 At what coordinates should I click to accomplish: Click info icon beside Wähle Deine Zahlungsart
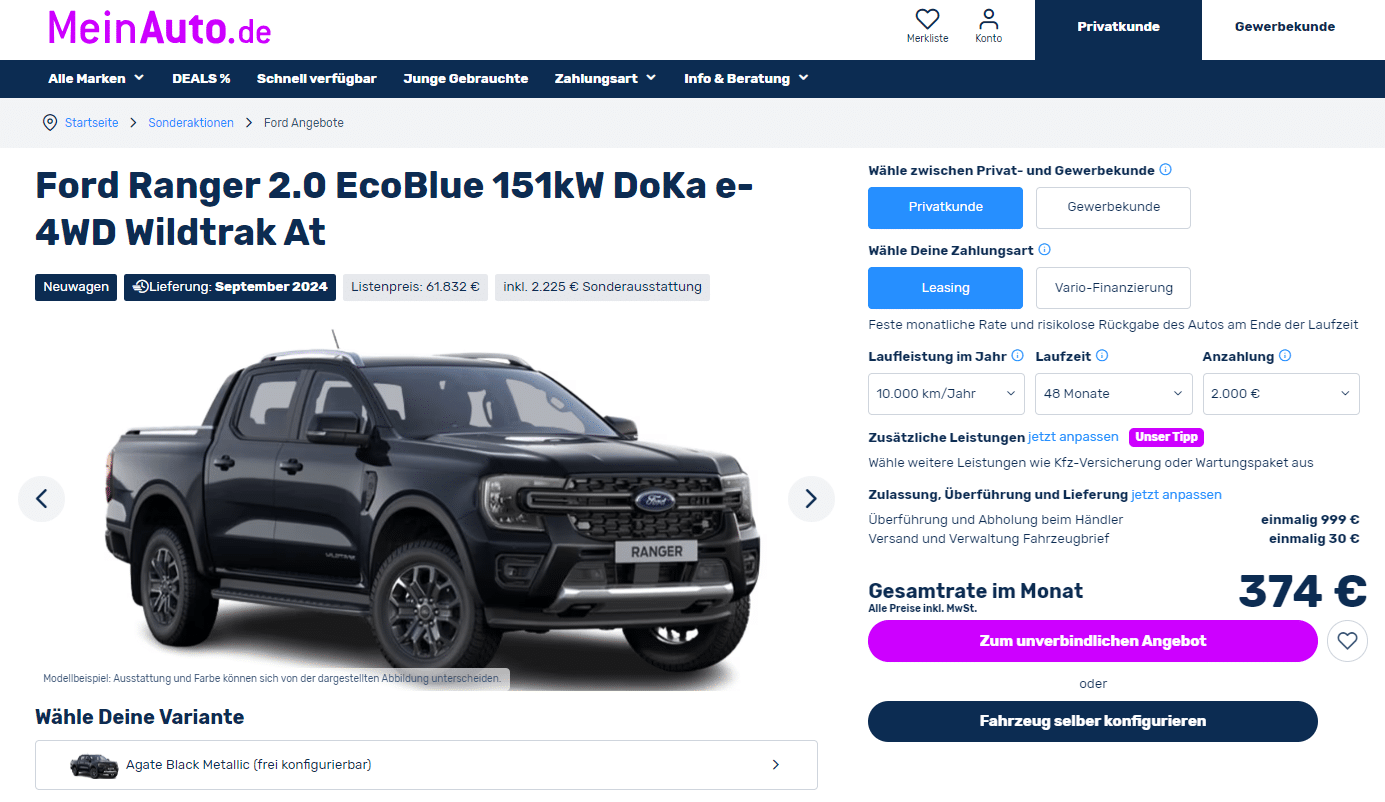[x=1044, y=250]
